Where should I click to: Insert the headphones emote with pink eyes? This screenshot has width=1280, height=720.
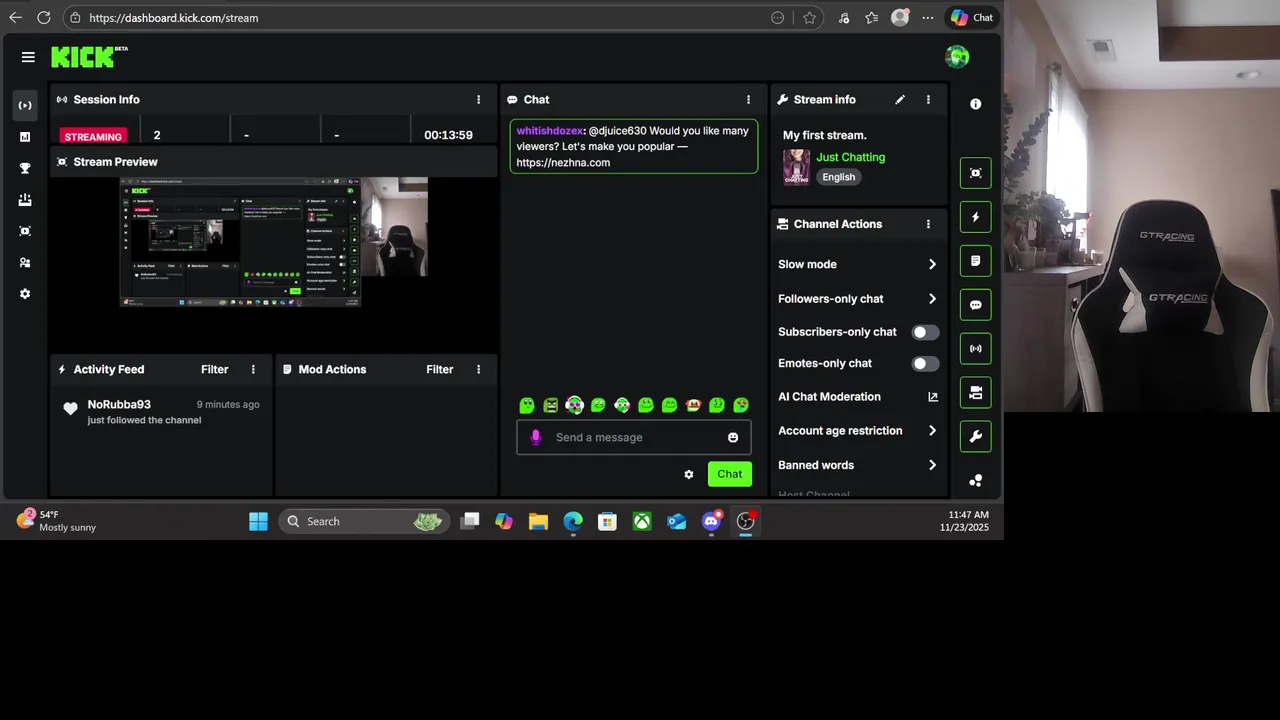(x=574, y=405)
